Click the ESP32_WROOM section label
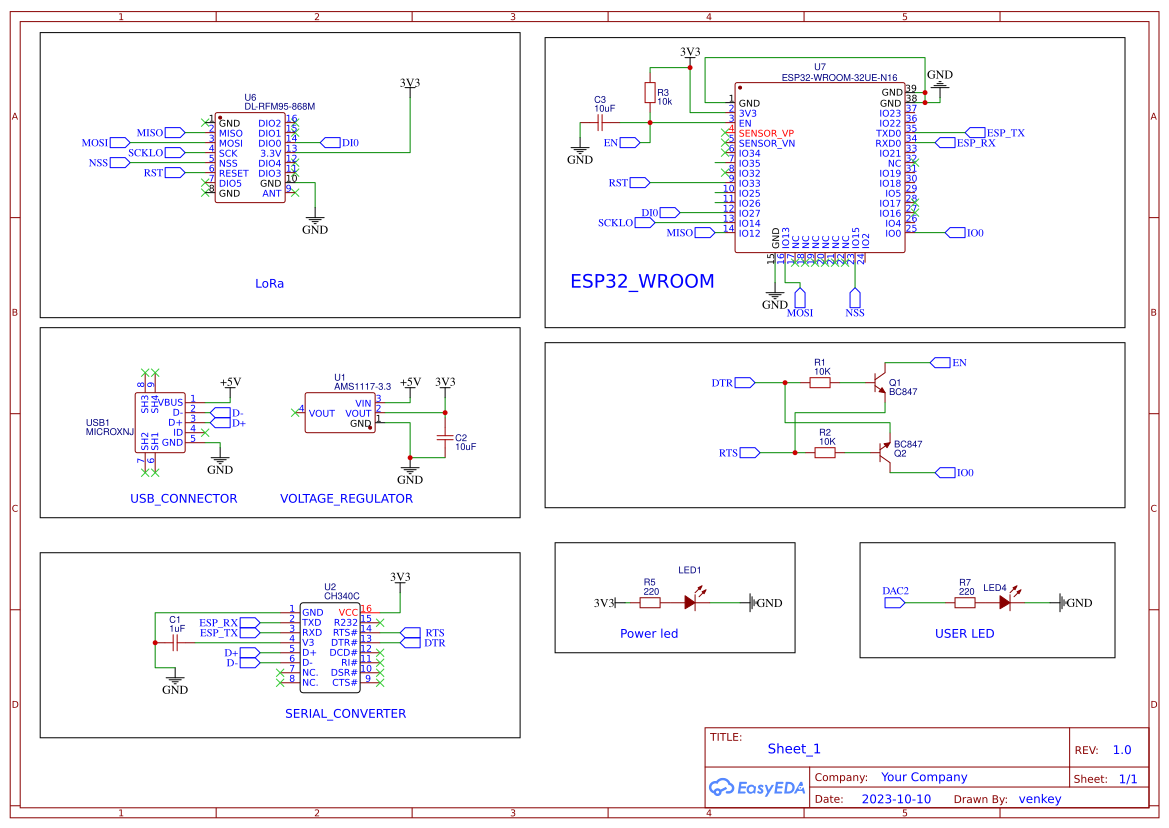1169x828 pixels. [643, 282]
